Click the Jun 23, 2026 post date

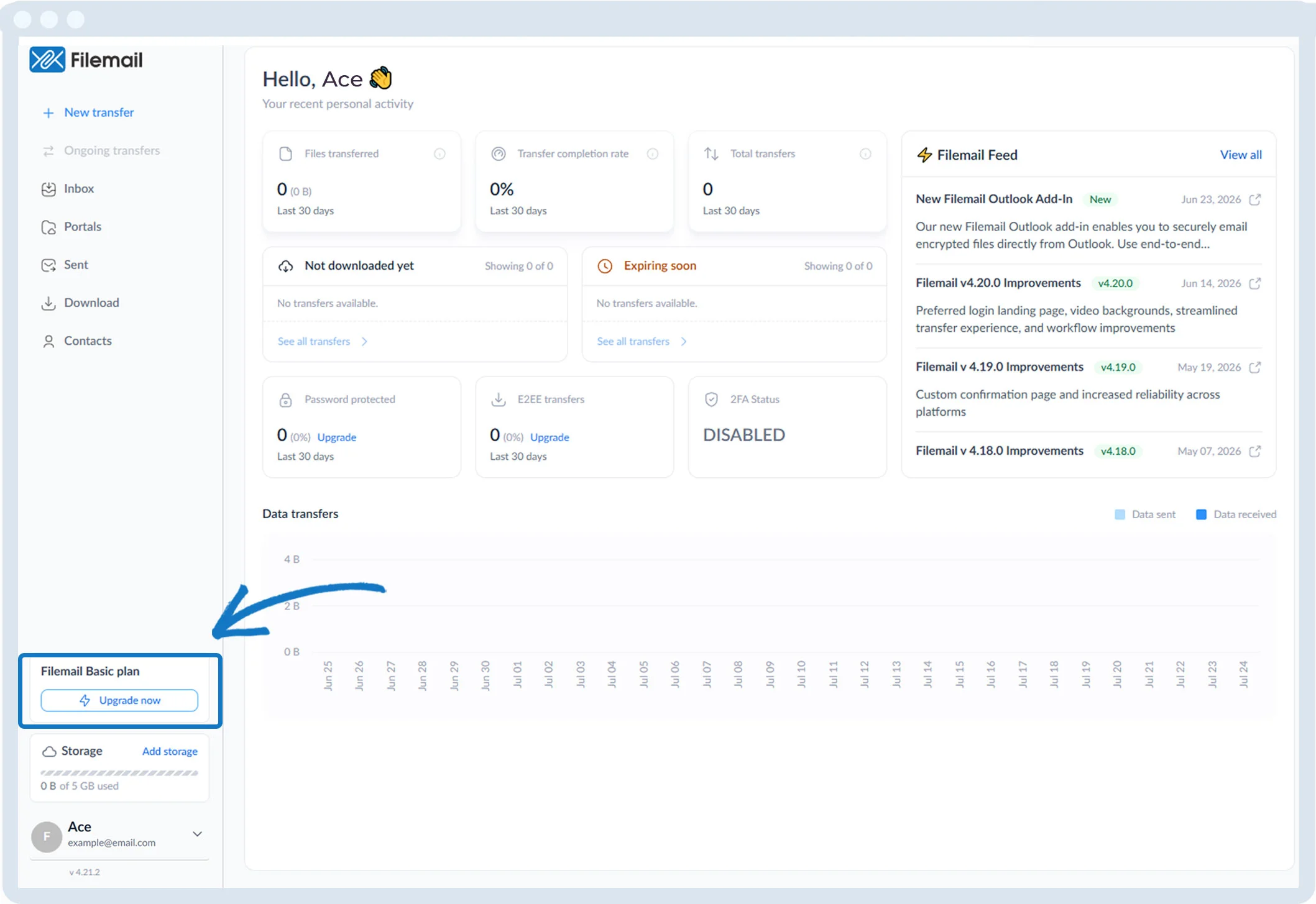[x=1211, y=199]
